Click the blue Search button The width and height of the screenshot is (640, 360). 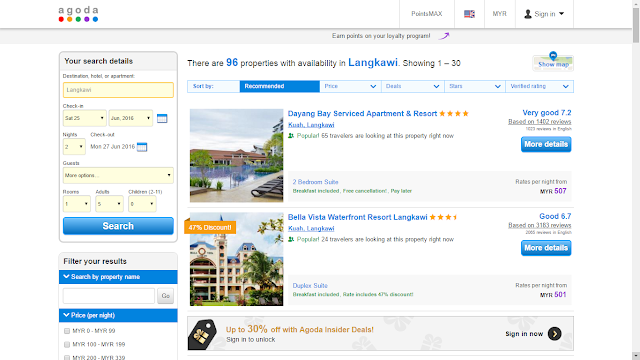[x=118, y=226]
